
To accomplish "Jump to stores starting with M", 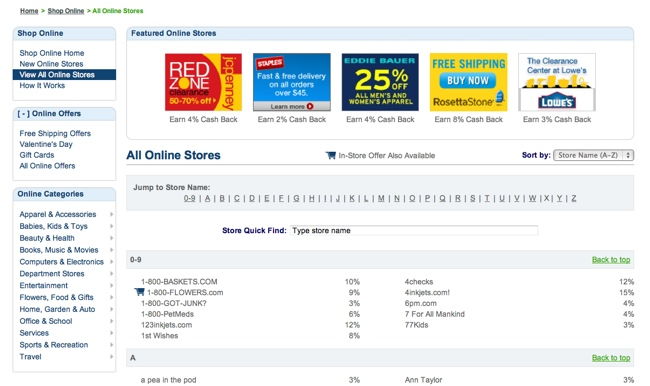I will (x=381, y=198).
